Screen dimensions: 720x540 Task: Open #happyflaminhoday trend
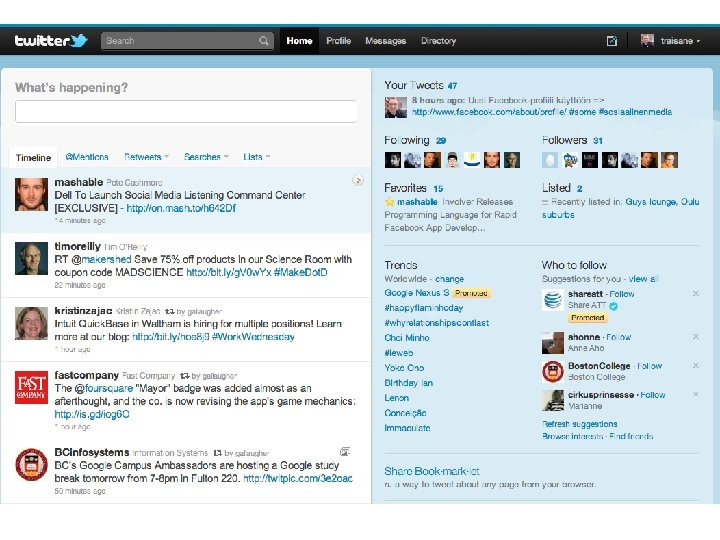(423, 308)
